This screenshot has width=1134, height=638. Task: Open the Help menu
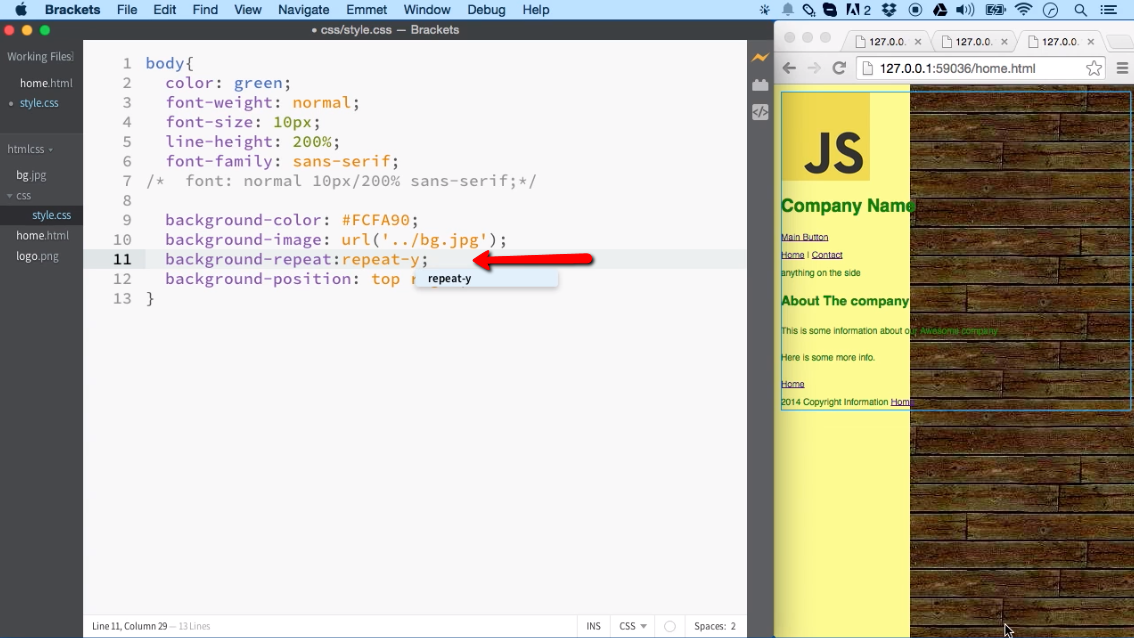[x=536, y=9]
